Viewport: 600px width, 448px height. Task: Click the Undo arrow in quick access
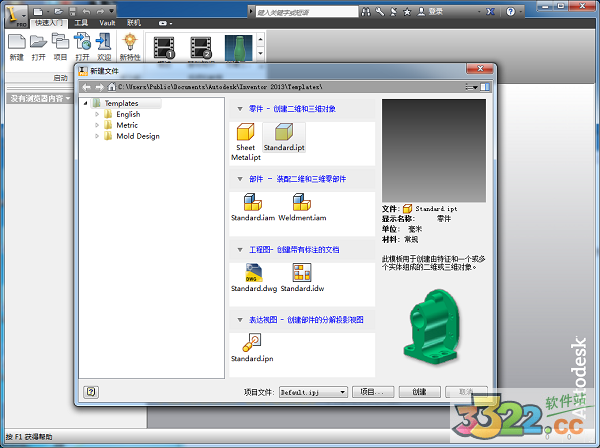[86, 11]
